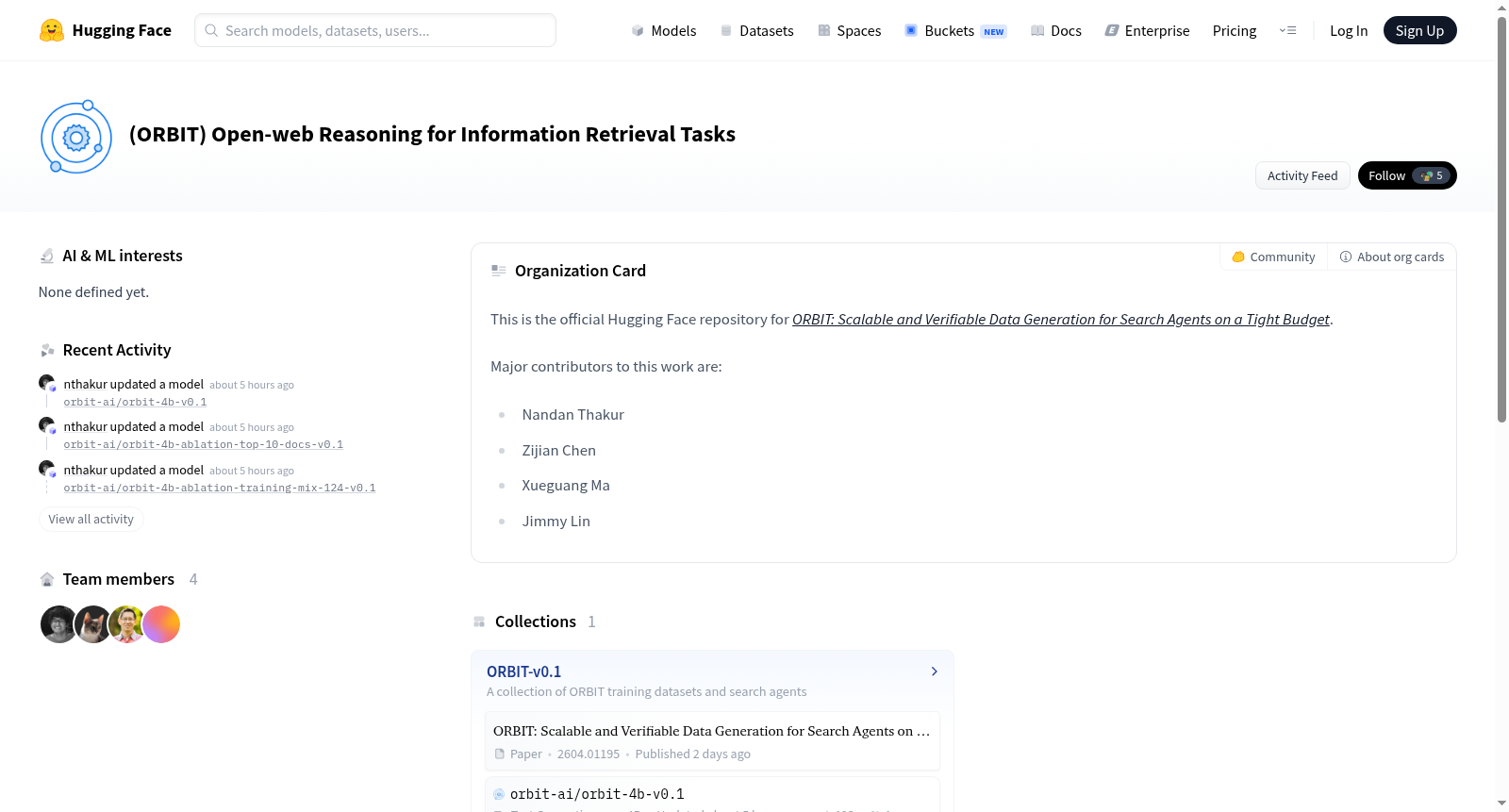Screen dimensions: 1509x812
Task: Open the Community tab button
Action: 1273,257
